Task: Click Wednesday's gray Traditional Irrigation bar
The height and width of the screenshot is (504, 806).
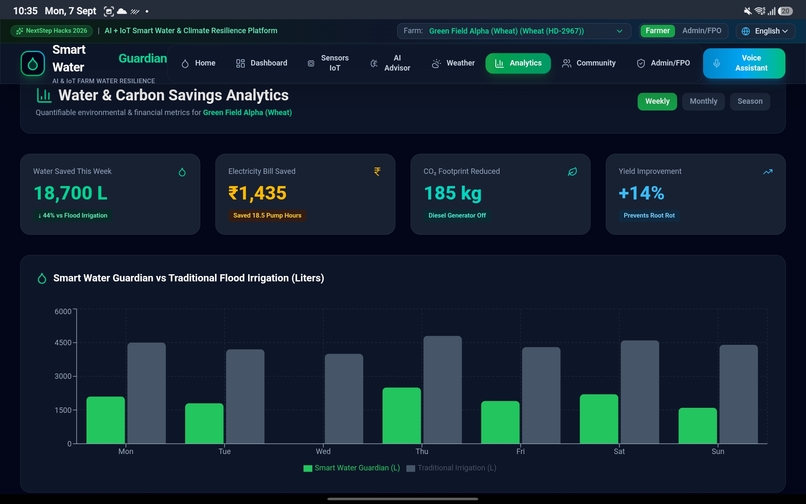Action: 344,399
